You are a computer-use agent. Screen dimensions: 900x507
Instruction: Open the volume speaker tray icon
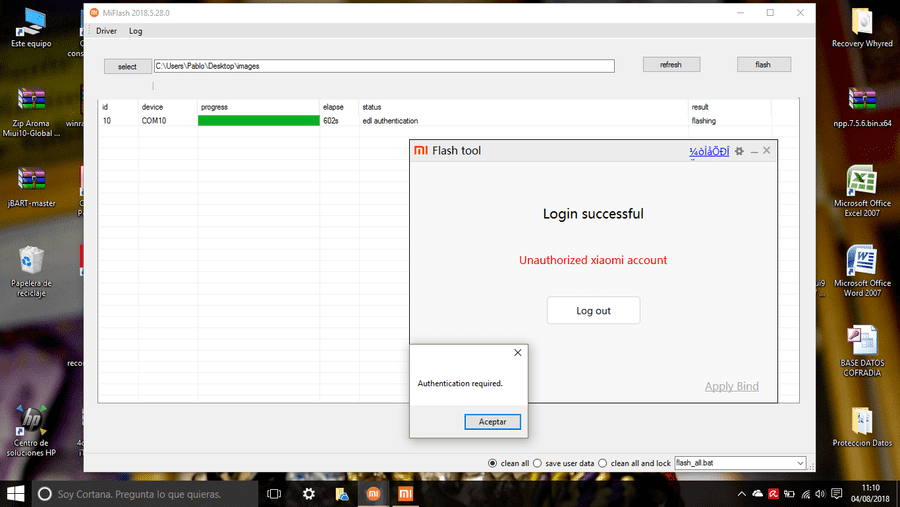[820, 494]
